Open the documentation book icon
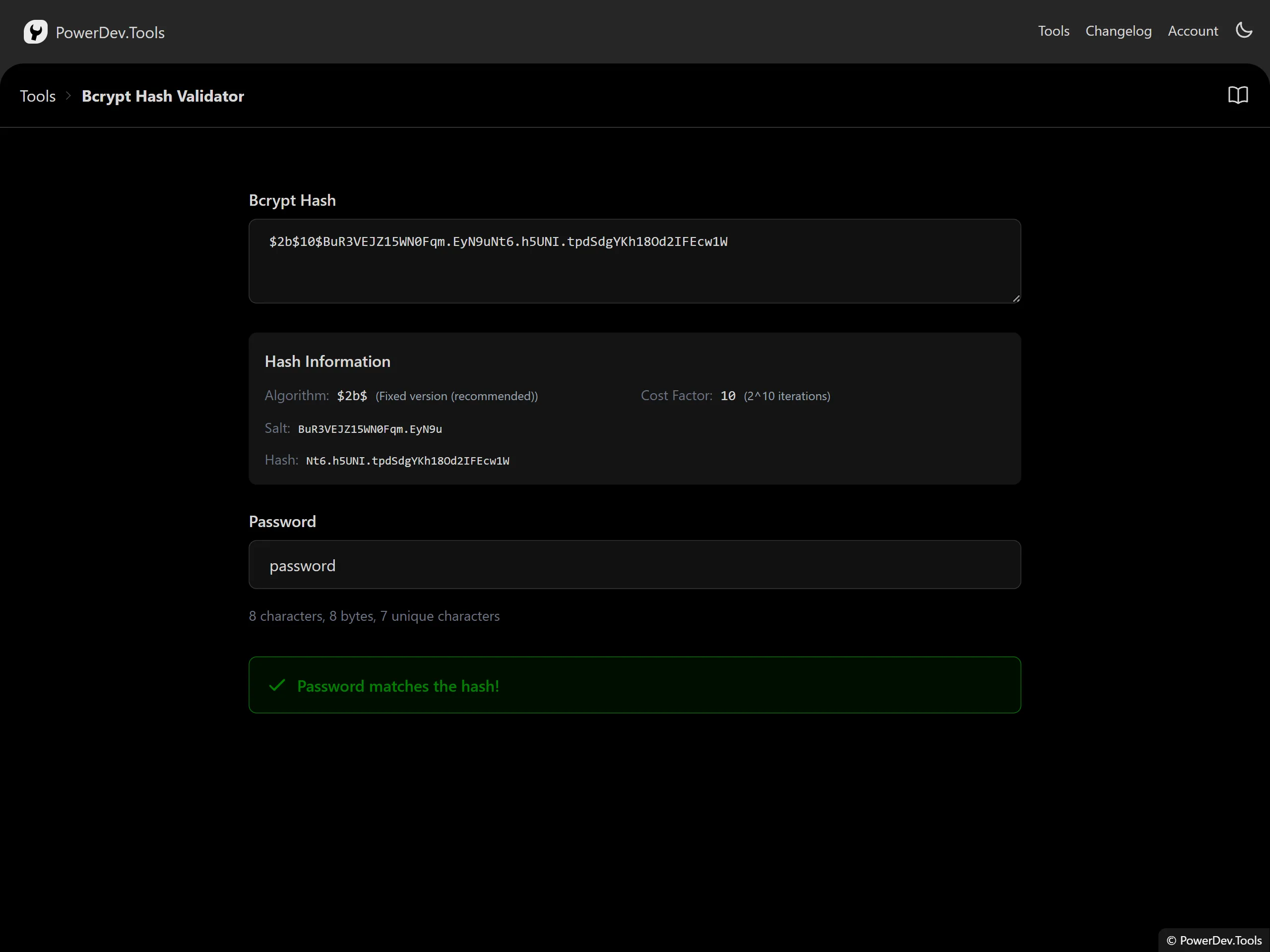 pyautogui.click(x=1237, y=95)
